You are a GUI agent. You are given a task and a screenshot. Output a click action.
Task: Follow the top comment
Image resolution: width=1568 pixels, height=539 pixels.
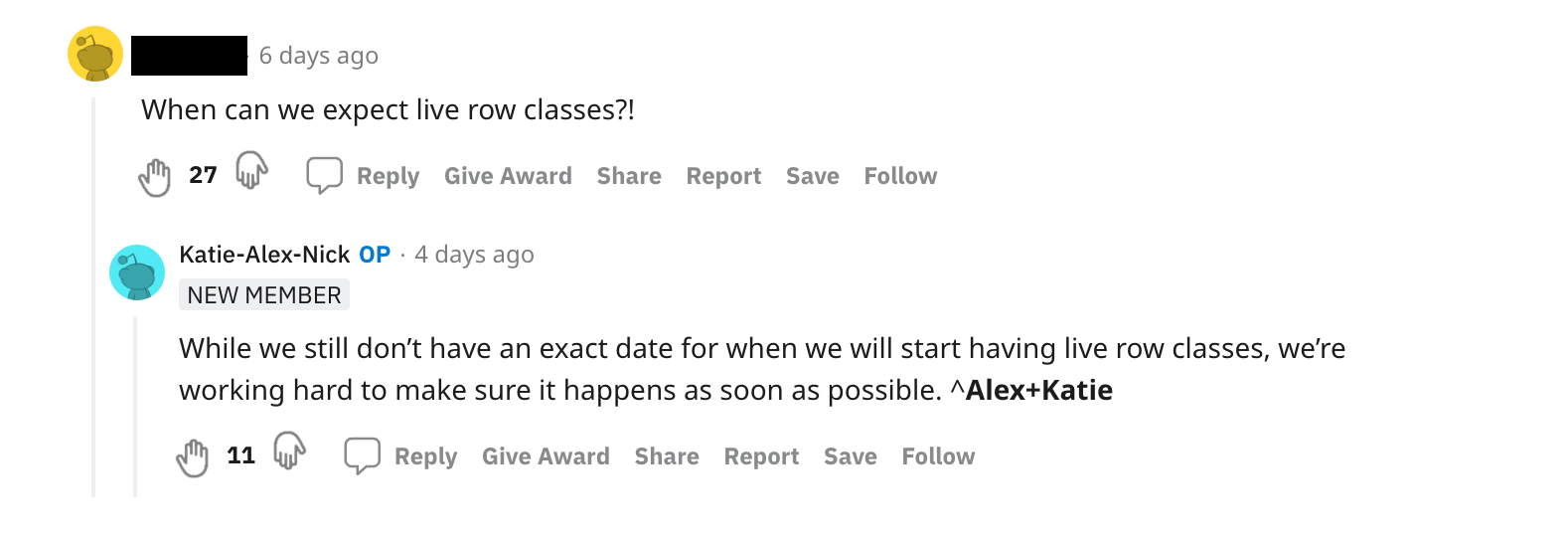900,176
